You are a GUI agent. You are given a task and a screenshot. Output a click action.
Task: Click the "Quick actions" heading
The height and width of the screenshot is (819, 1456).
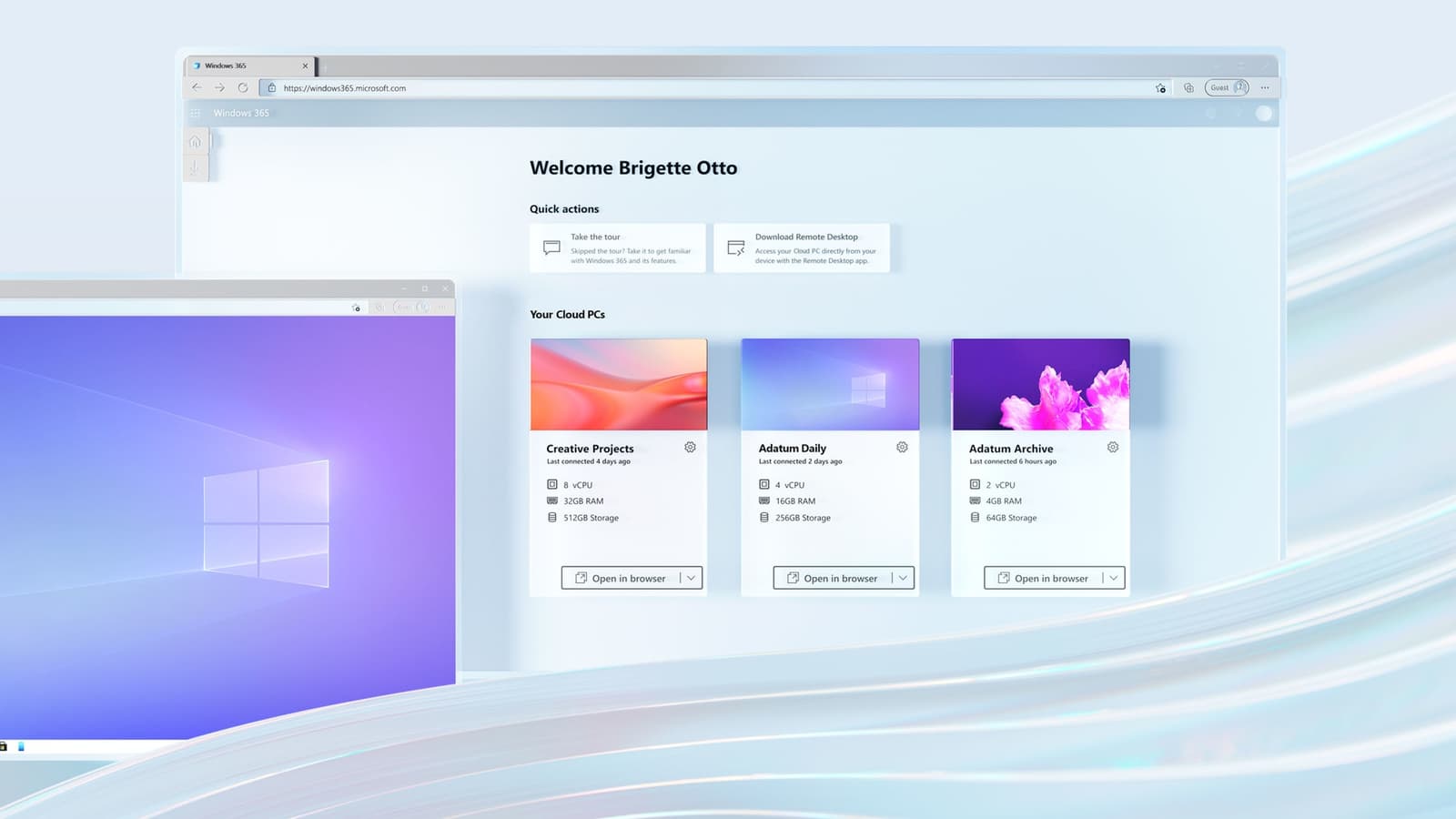564,209
